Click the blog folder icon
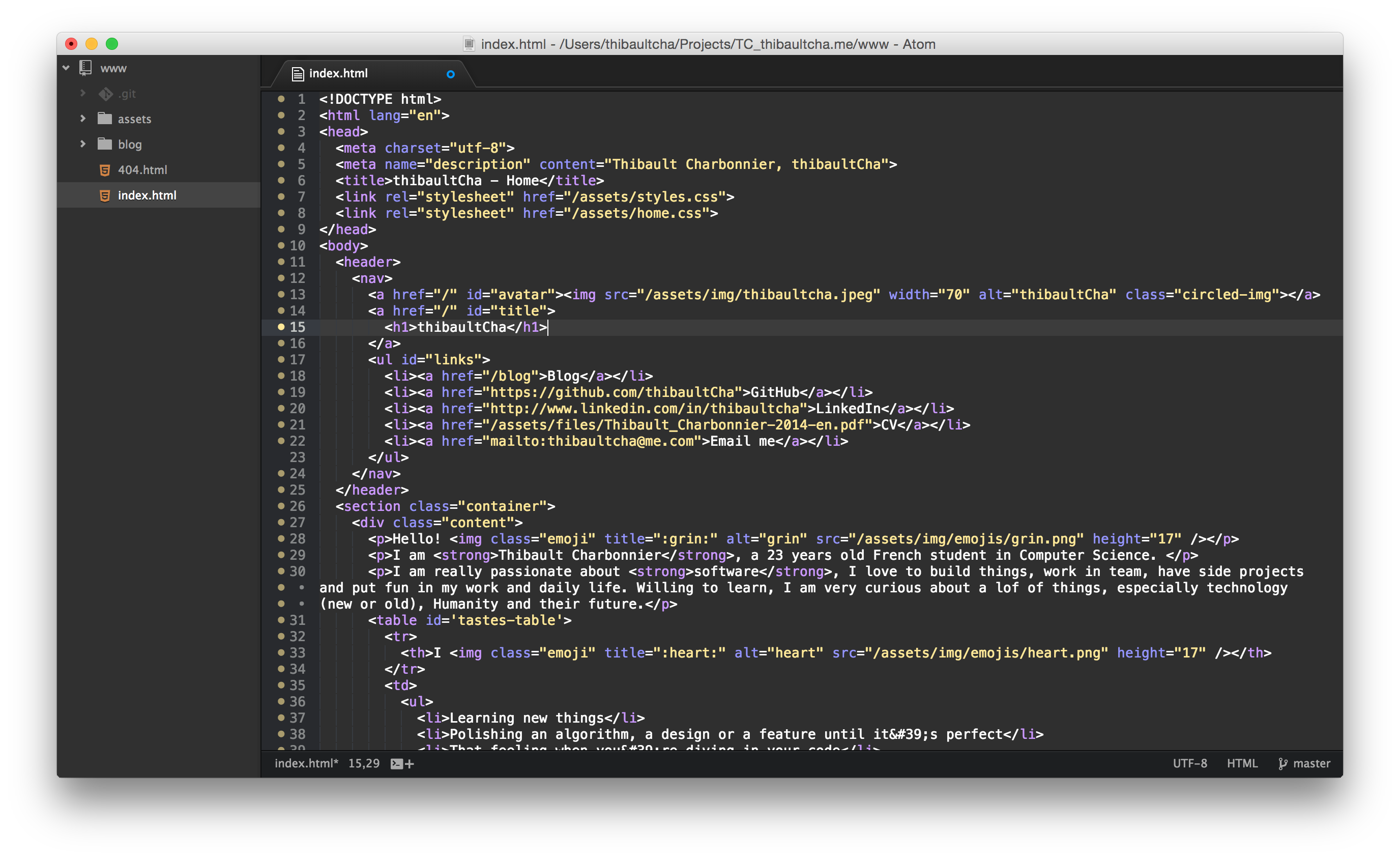Viewport: 1400px width, 859px height. click(105, 144)
